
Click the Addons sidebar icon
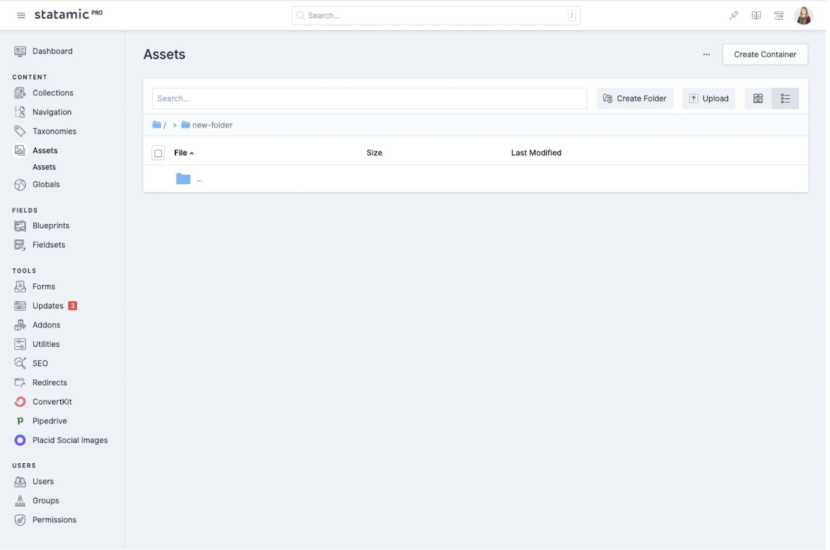[x=20, y=324]
